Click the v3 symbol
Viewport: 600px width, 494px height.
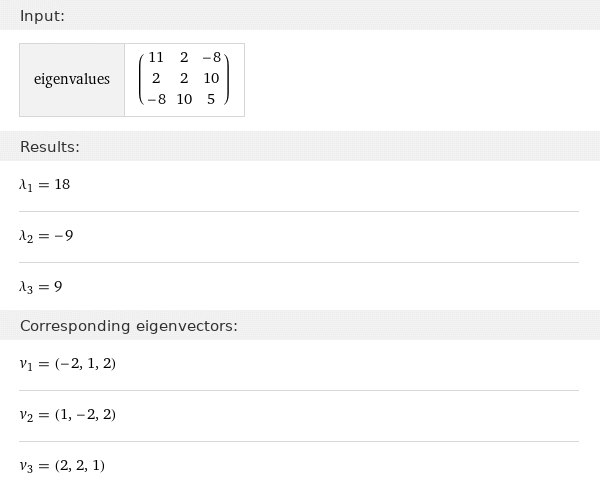pyautogui.click(x=26, y=466)
